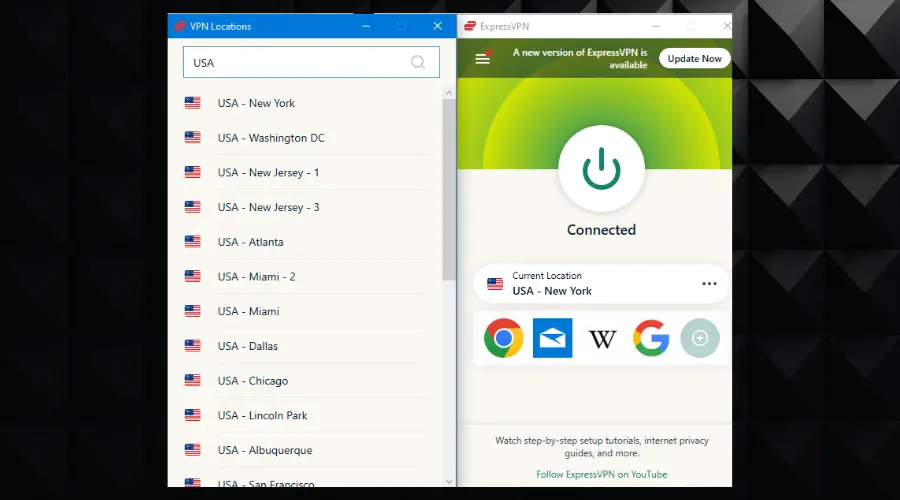Click the Current Location USA - New York card
Screen dimensions: 900x500
[601, 284]
